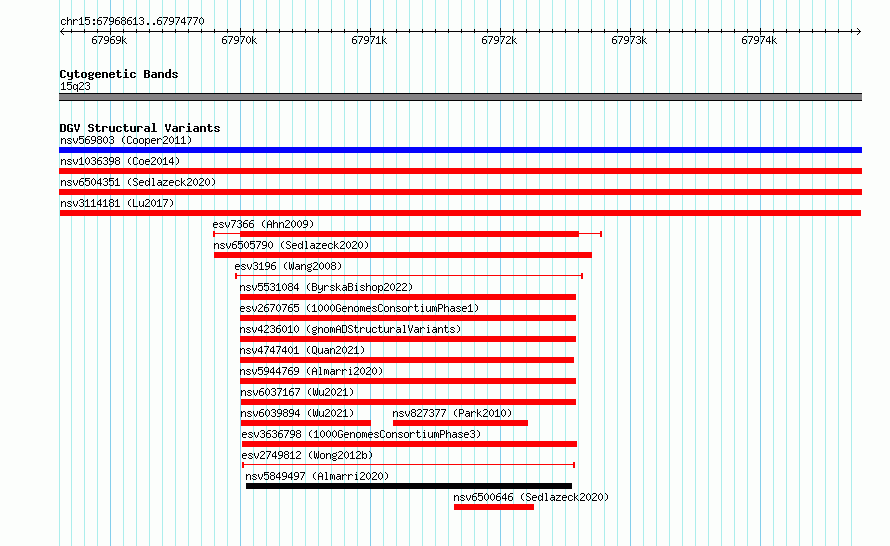
Task: Click the red bar under nsv6504351
Action: 460,192
